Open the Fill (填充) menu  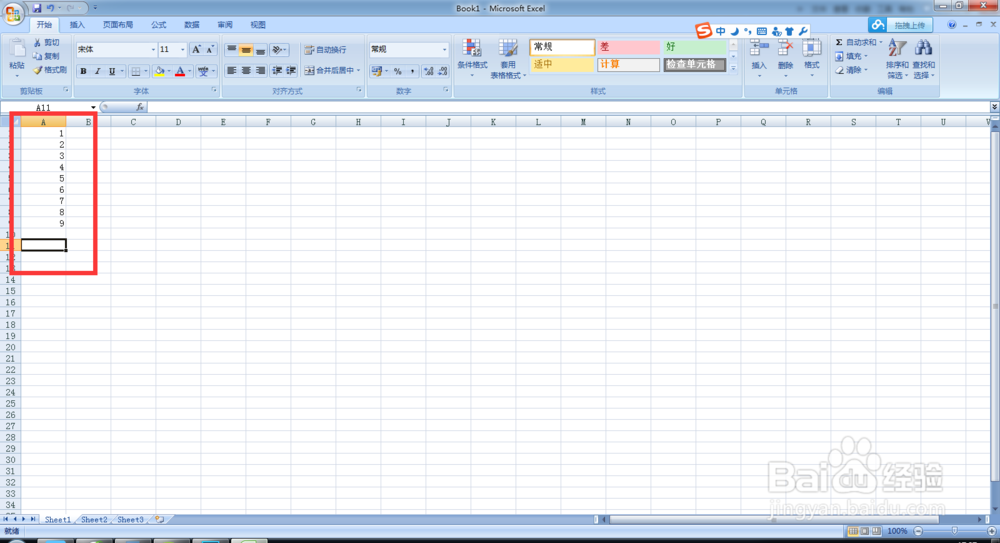(852, 56)
